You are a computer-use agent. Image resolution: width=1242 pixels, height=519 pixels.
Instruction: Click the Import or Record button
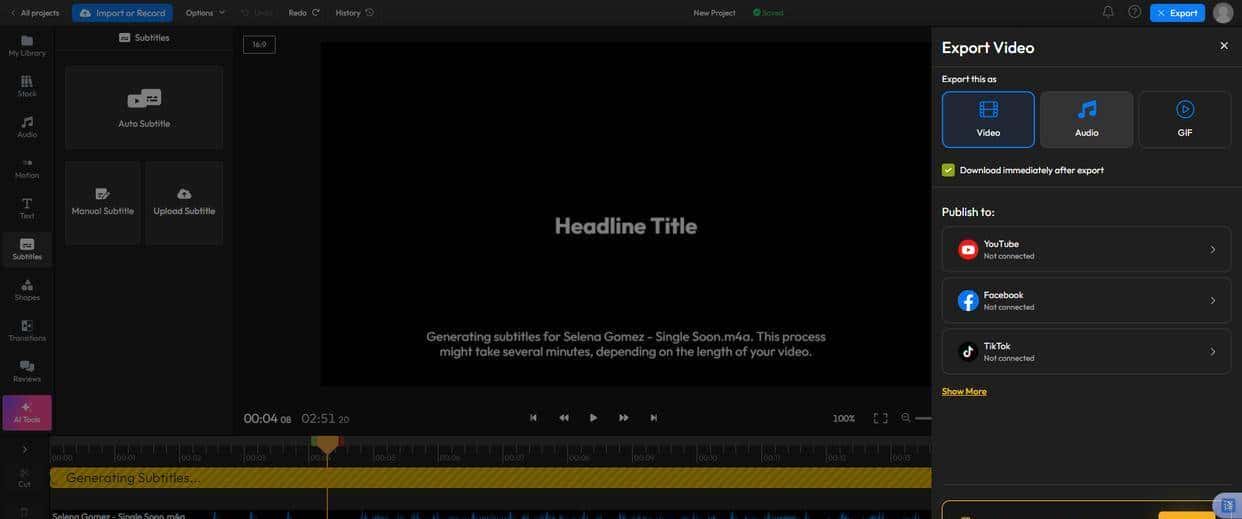coord(122,13)
